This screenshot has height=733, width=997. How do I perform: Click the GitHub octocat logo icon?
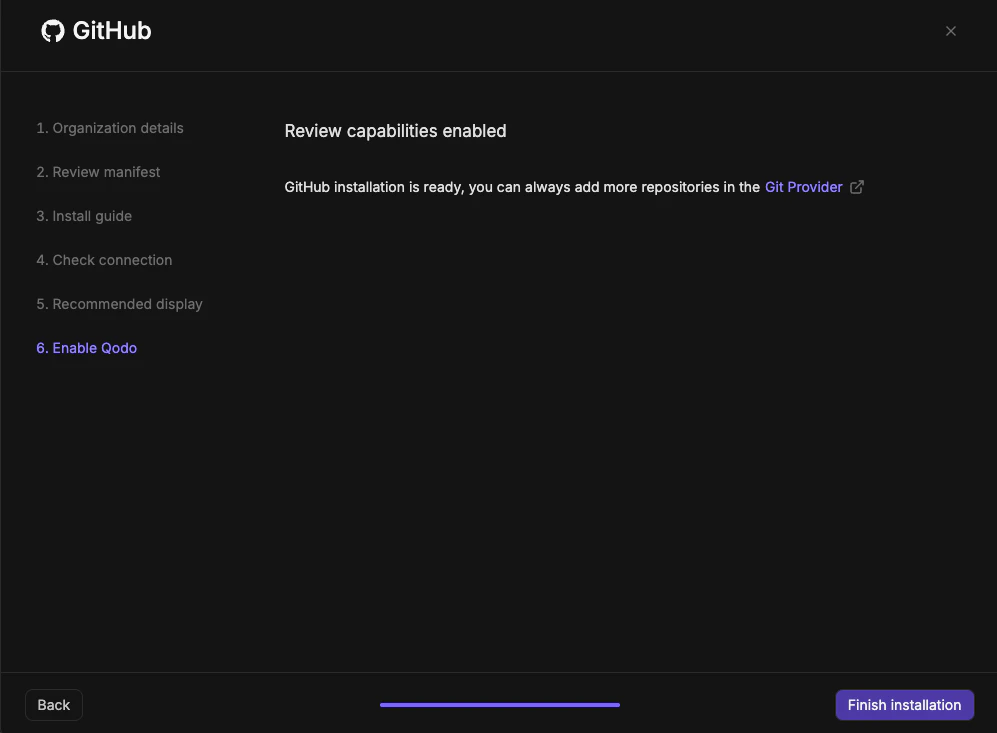tap(51, 30)
